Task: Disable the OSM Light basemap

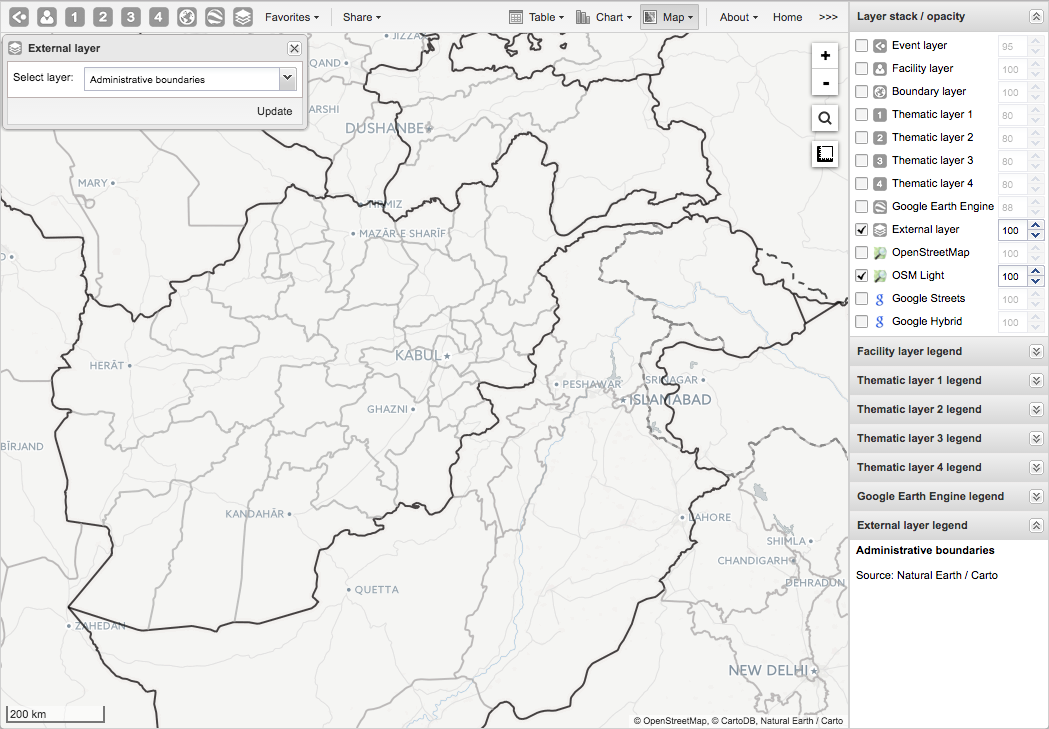Action: pos(861,275)
